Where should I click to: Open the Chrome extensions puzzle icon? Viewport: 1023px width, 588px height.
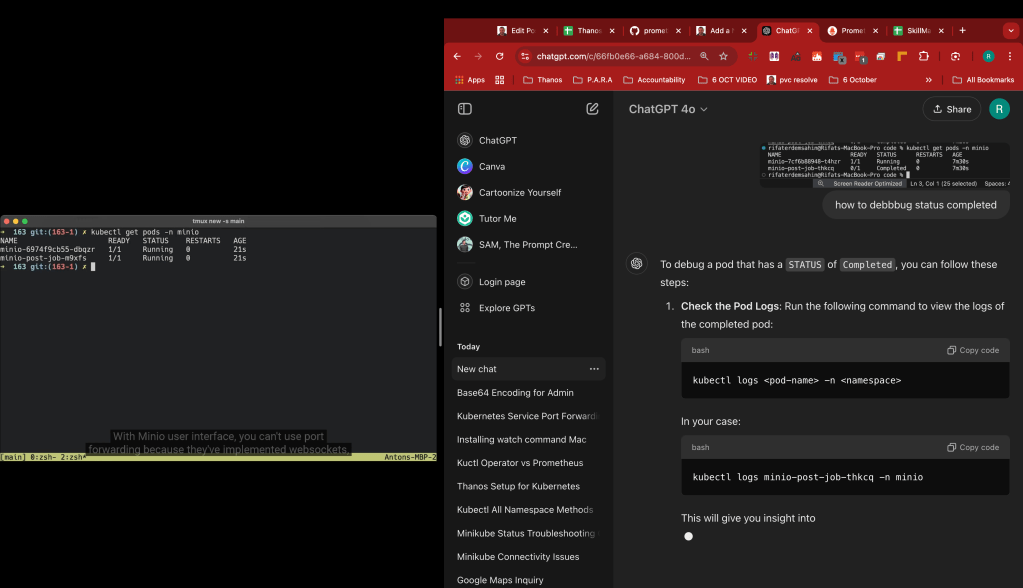click(x=924, y=57)
